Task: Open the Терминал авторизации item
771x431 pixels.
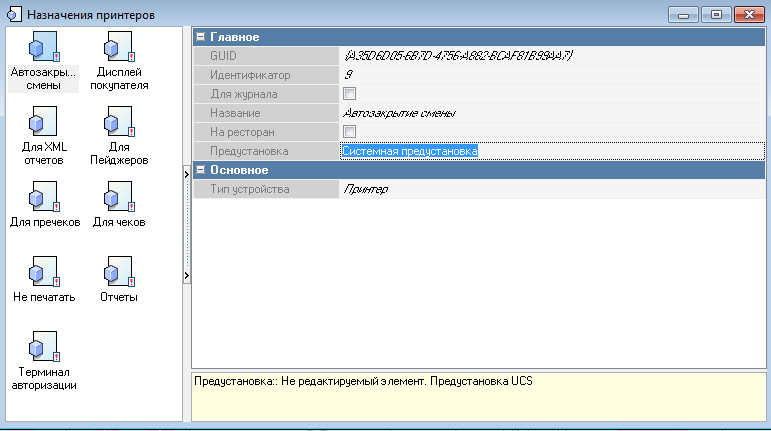Action: (44, 349)
